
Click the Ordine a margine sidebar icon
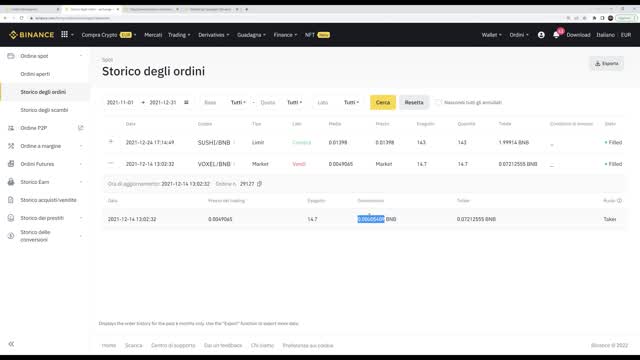[x=11, y=146]
